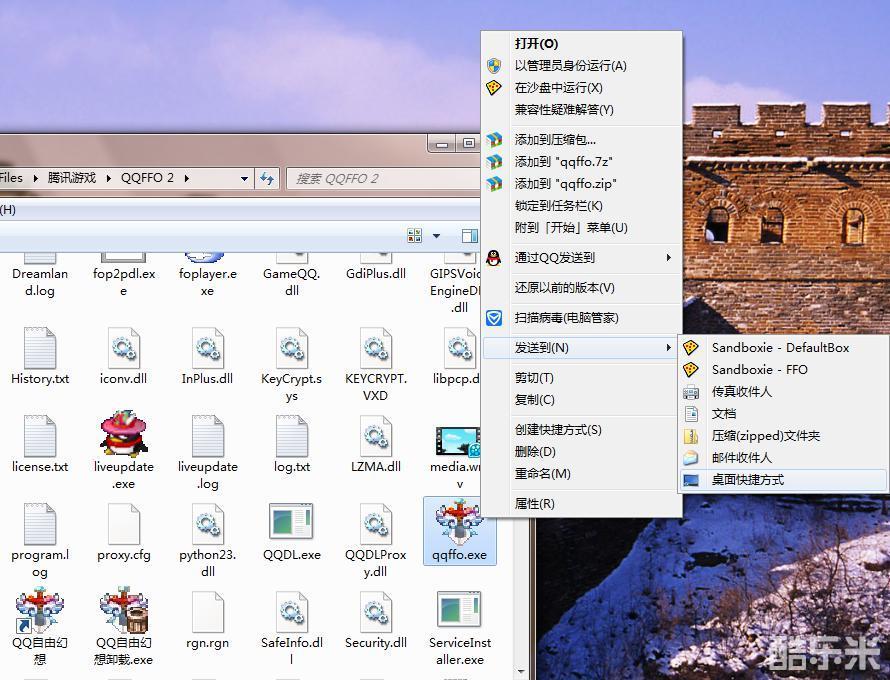Select the QQDLProxy.dll file icon

[x=376, y=524]
